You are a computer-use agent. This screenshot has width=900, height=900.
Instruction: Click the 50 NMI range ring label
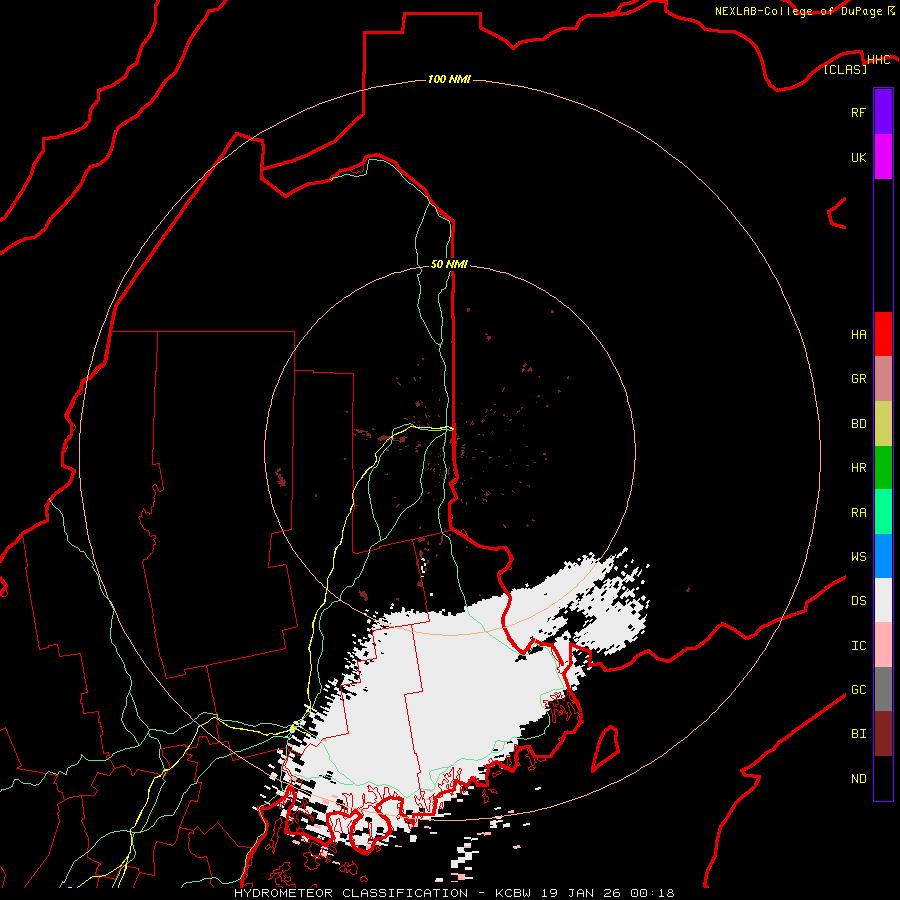[x=449, y=264]
